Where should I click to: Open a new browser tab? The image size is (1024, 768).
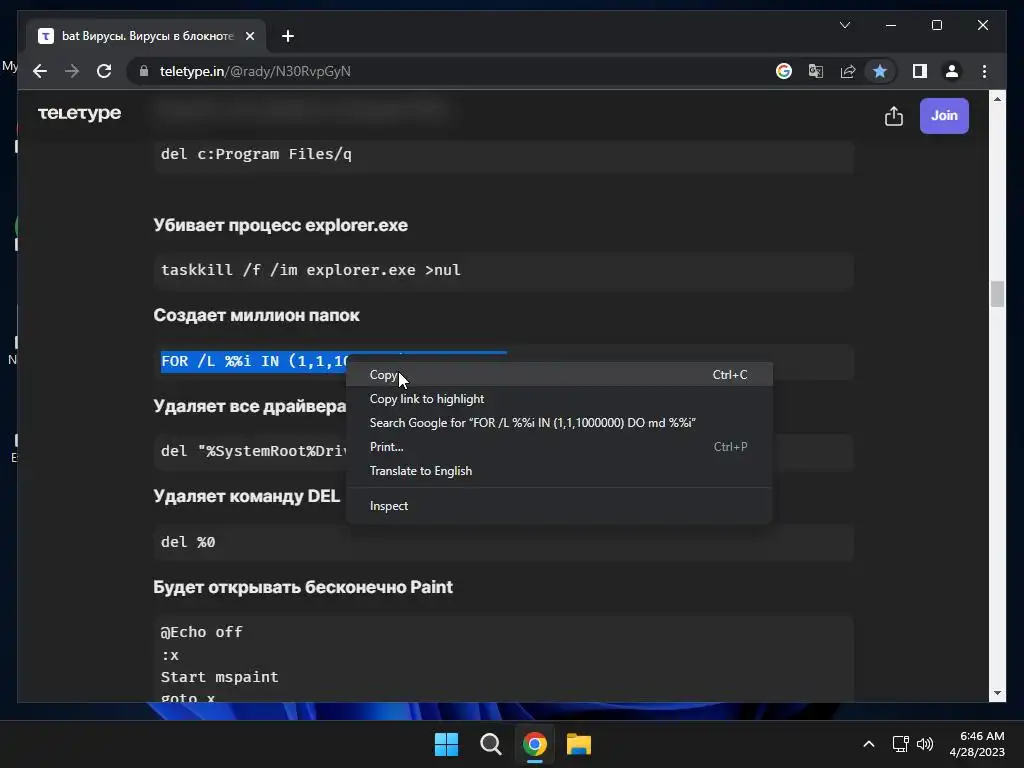pyautogui.click(x=288, y=36)
